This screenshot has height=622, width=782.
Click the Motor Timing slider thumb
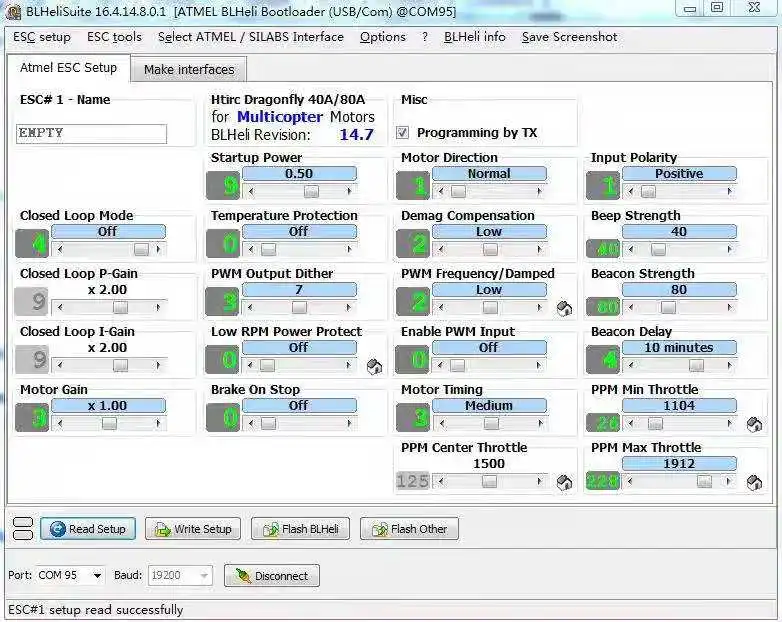pos(491,423)
